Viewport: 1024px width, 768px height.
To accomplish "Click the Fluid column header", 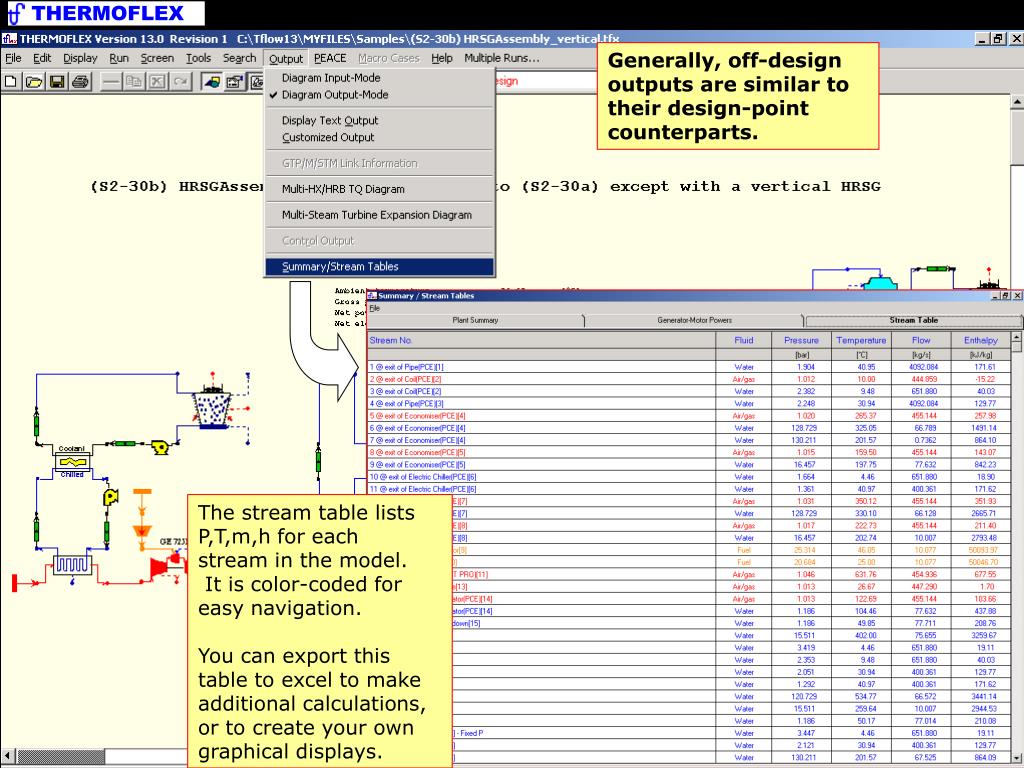I will point(743,340).
